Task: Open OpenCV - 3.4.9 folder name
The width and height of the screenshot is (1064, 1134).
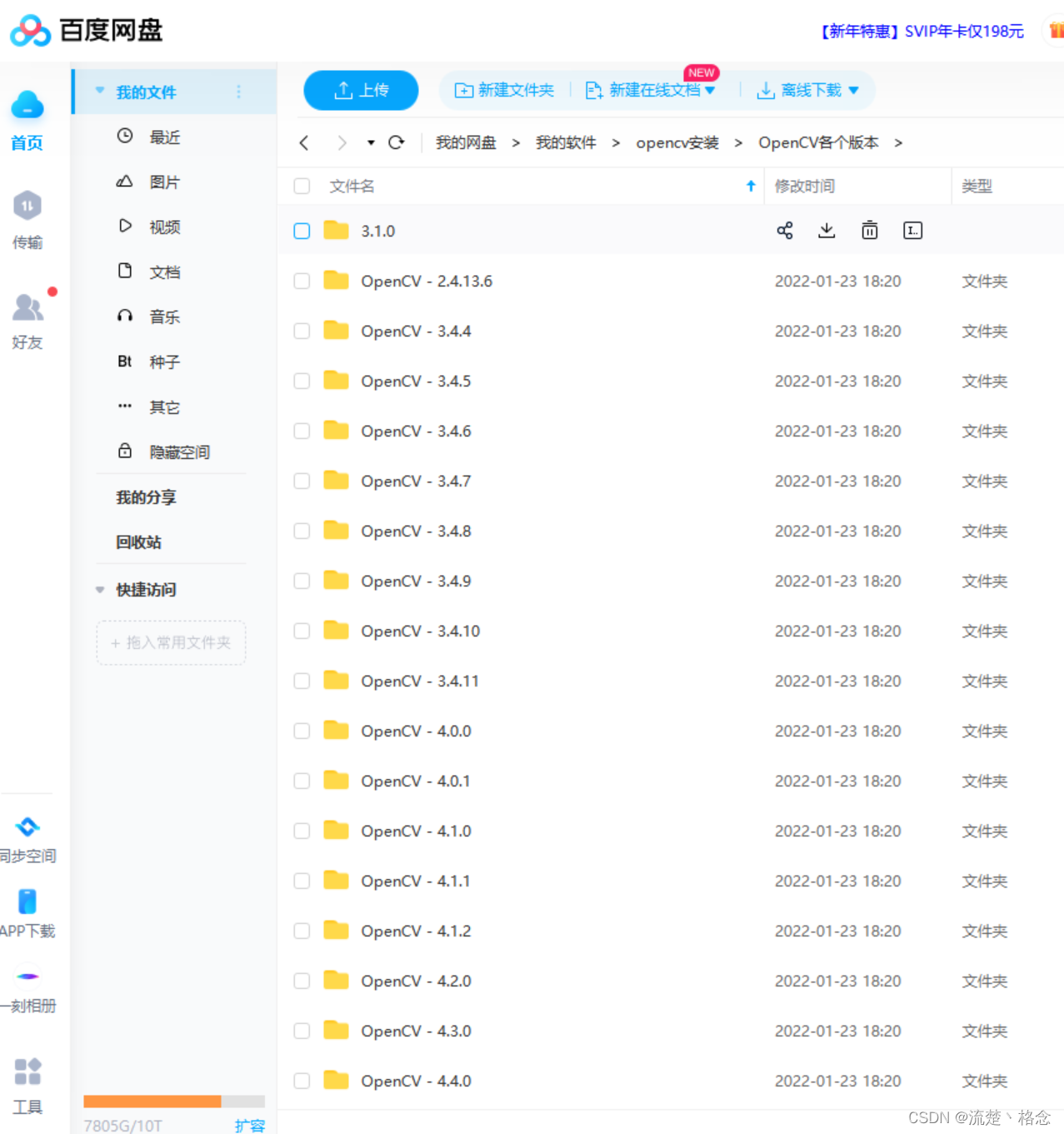Action: pyautogui.click(x=416, y=581)
